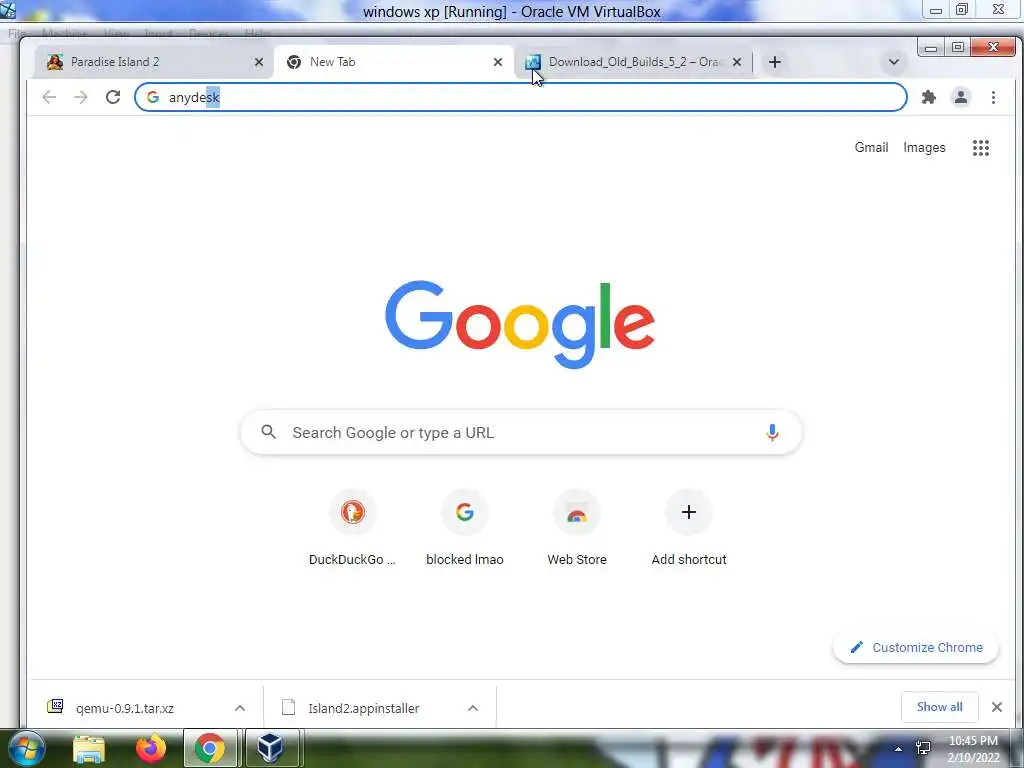Open the tab search dropdown arrow
1024x768 pixels.
(893, 62)
